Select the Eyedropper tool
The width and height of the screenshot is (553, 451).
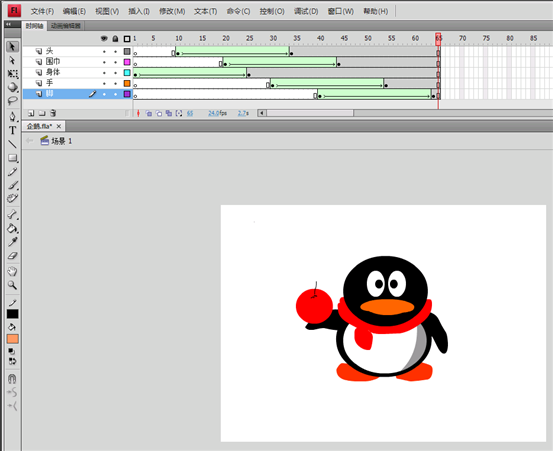coord(12,242)
